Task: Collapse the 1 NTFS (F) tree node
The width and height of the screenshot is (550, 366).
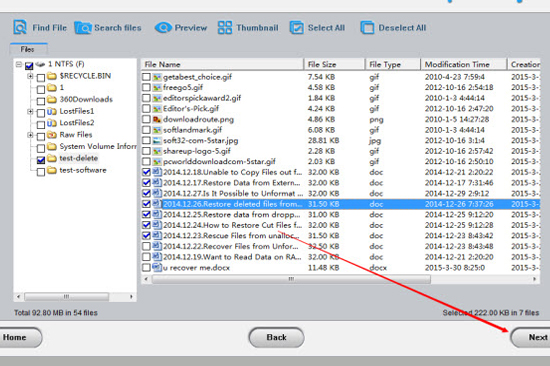Action: coord(19,64)
